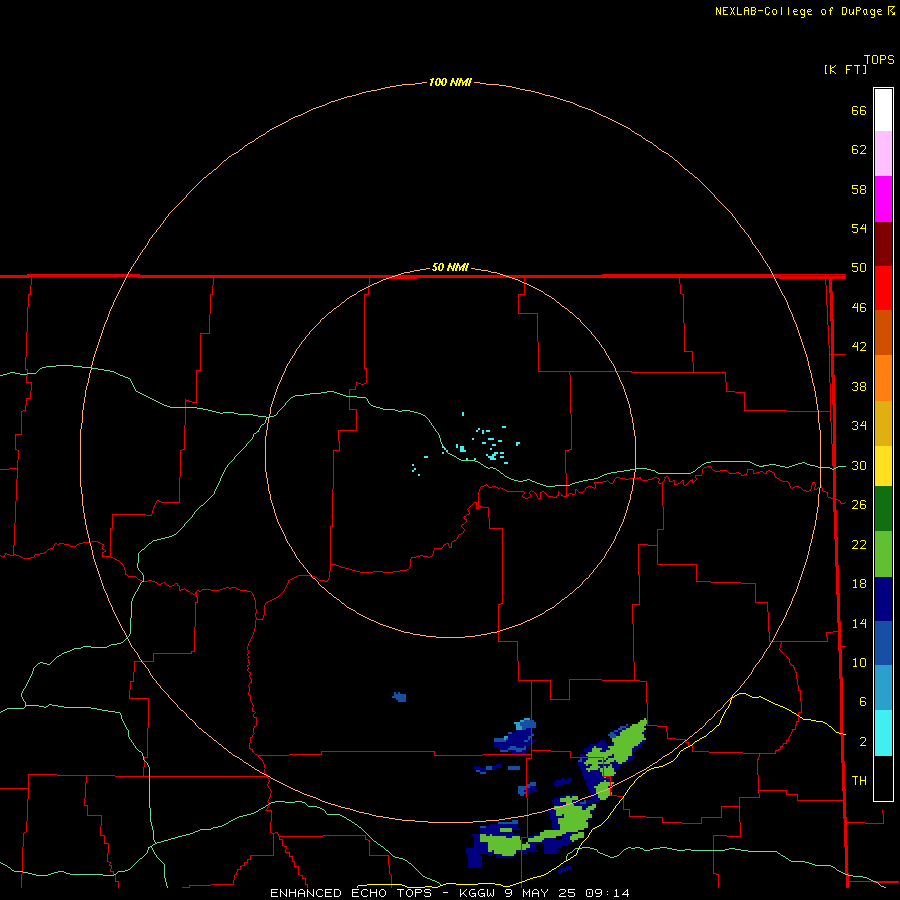Click the white swatch above 66 in legend
This screenshot has width=900, height=900.
pyautogui.click(x=883, y=110)
